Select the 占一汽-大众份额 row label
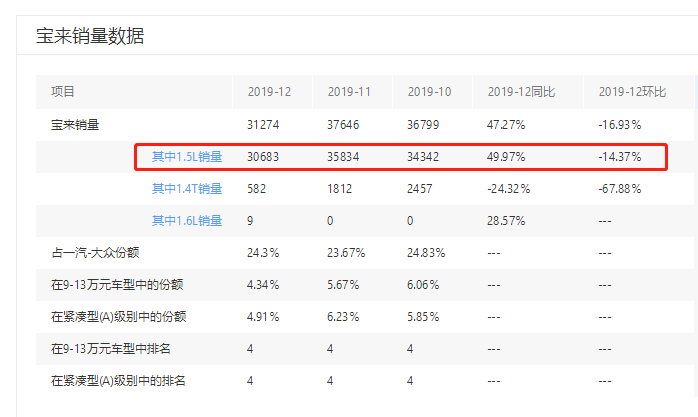The width and height of the screenshot is (698, 417). (95, 252)
